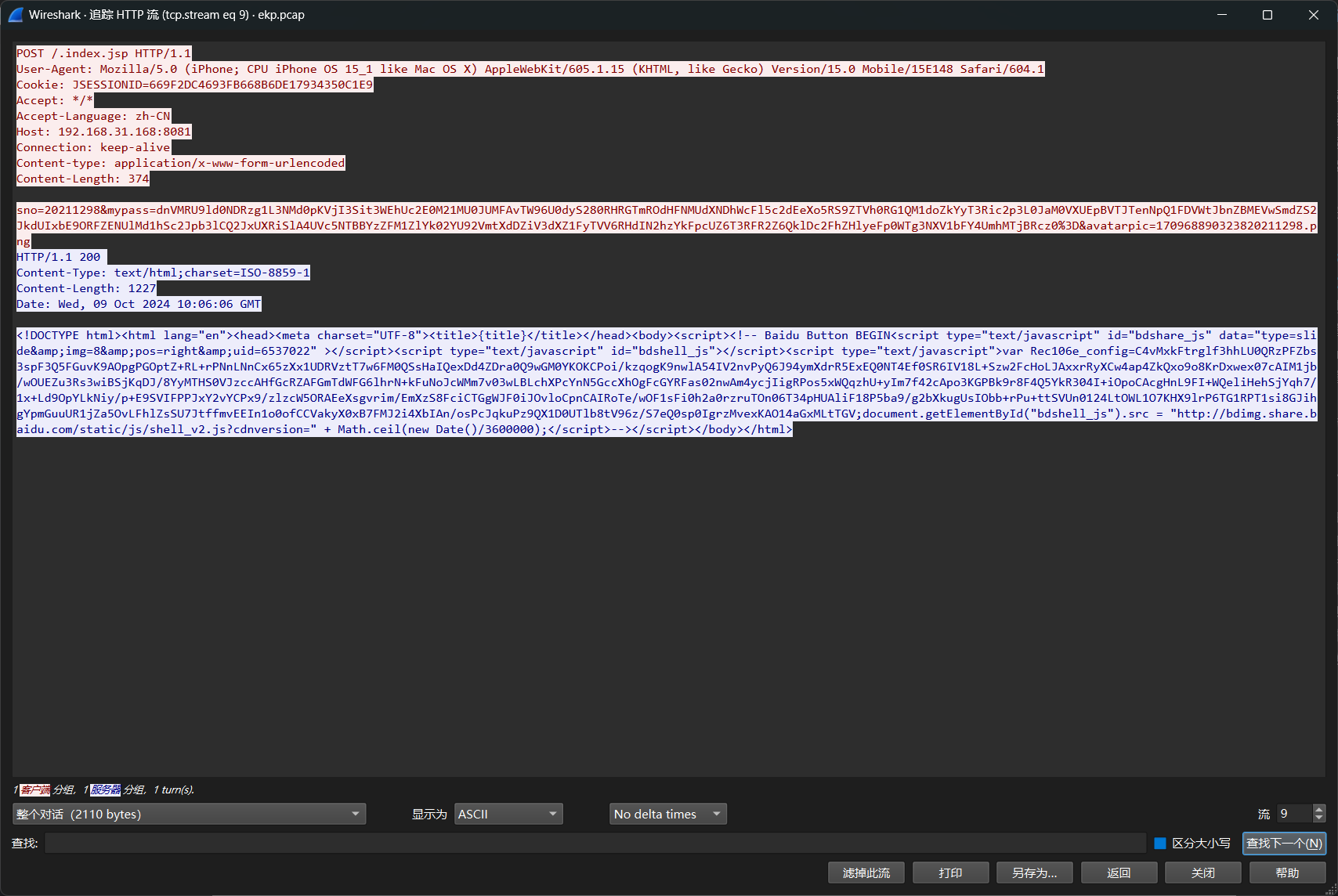1338x896 pixels.
Task: Close the window with title bar X
Action: pos(1314,15)
